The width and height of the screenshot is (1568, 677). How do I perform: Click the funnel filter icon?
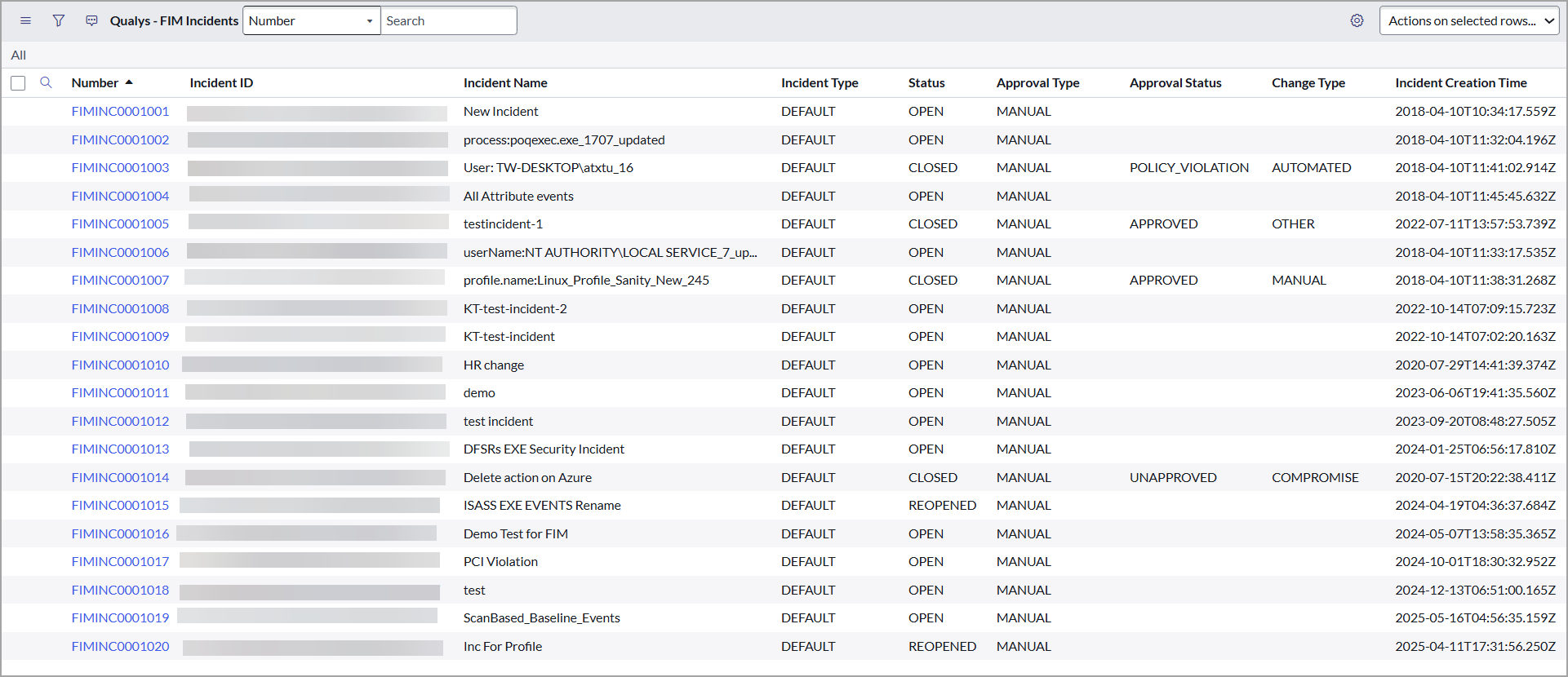(x=59, y=21)
